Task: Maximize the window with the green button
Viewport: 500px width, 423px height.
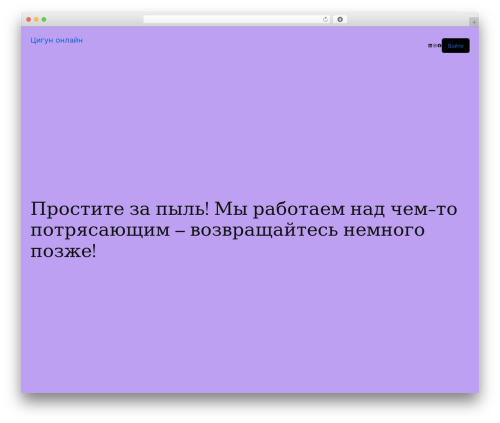Action: click(44, 20)
